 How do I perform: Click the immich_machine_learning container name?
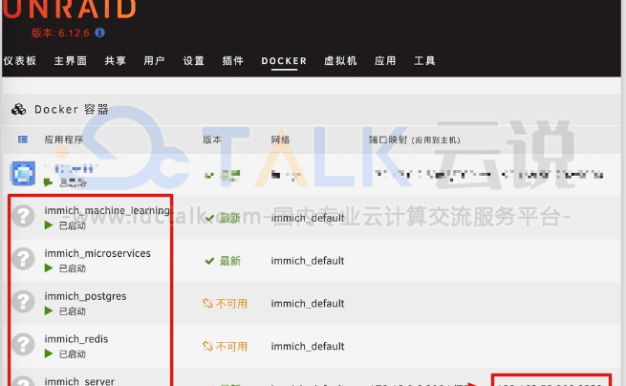click(107, 210)
